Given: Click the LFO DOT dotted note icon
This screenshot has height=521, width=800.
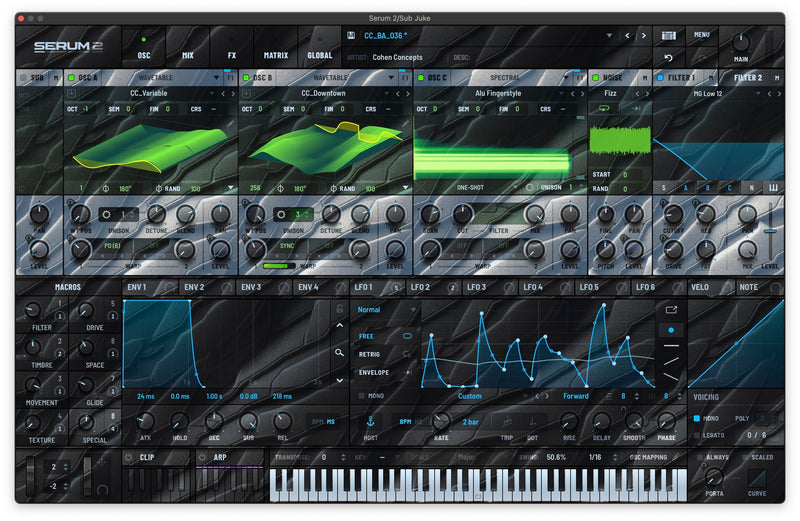Looking at the screenshot, I should pos(532,423).
